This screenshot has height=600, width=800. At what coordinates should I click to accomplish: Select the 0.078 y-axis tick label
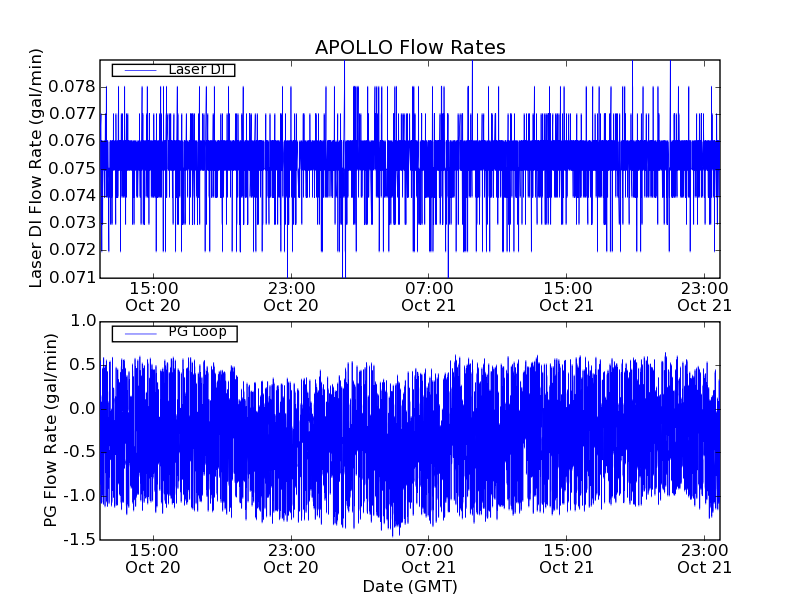click(x=72, y=87)
